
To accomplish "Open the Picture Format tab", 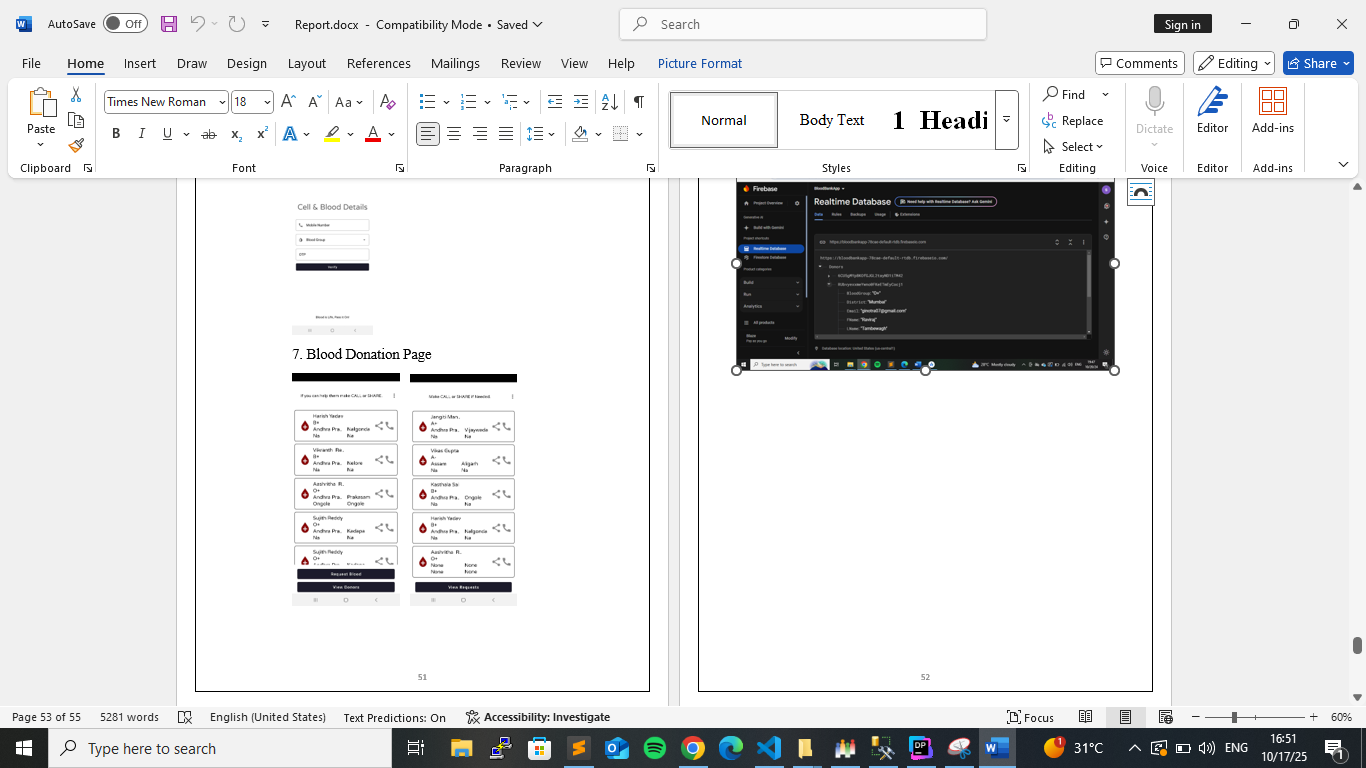I will 699,63.
